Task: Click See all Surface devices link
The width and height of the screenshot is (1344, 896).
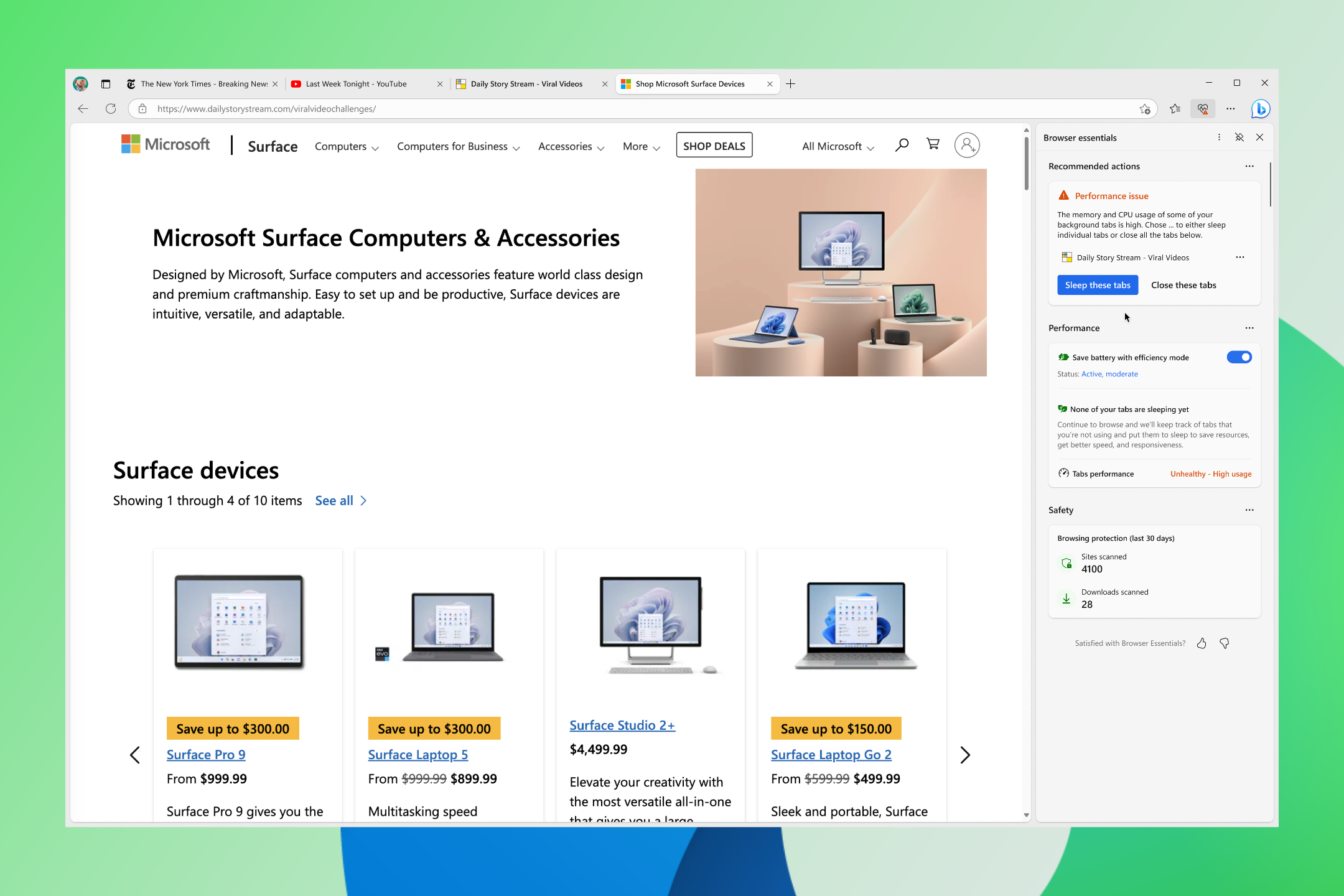Action: pos(339,499)
